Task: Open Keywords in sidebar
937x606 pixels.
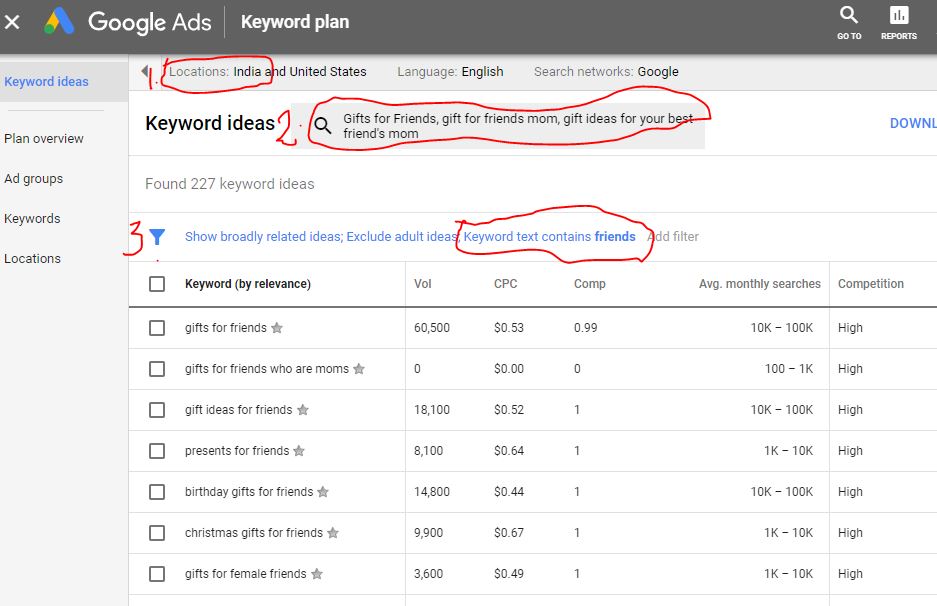Action: coord(32,219)
